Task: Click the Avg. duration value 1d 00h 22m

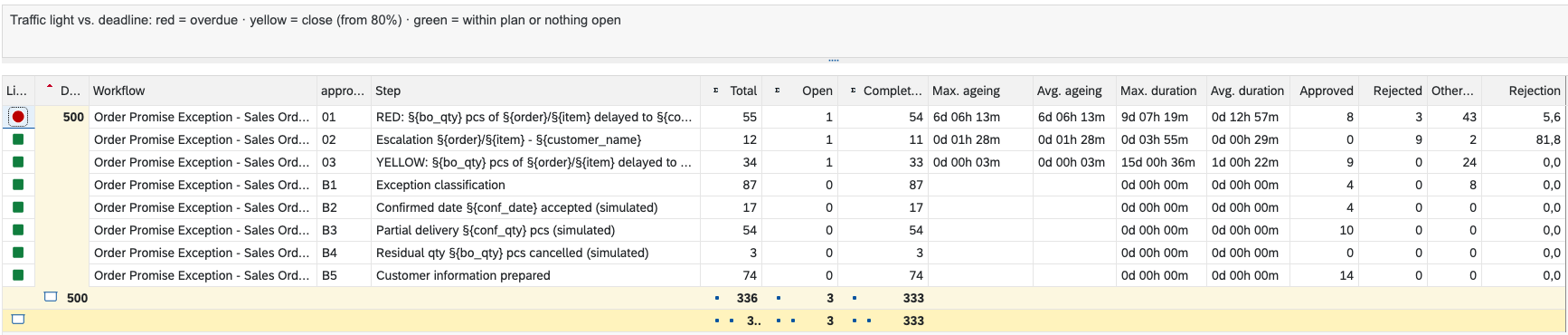Action: 1245,162
